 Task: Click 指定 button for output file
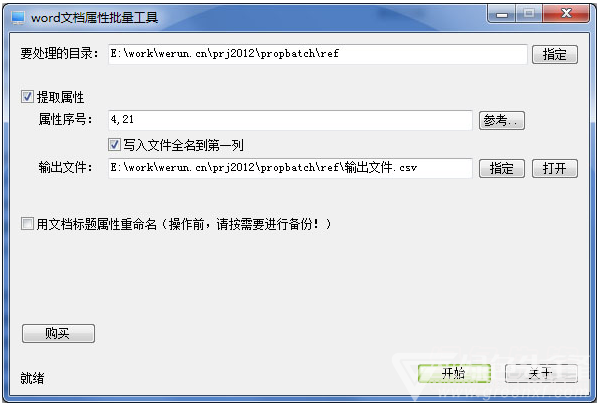(502, 168)
